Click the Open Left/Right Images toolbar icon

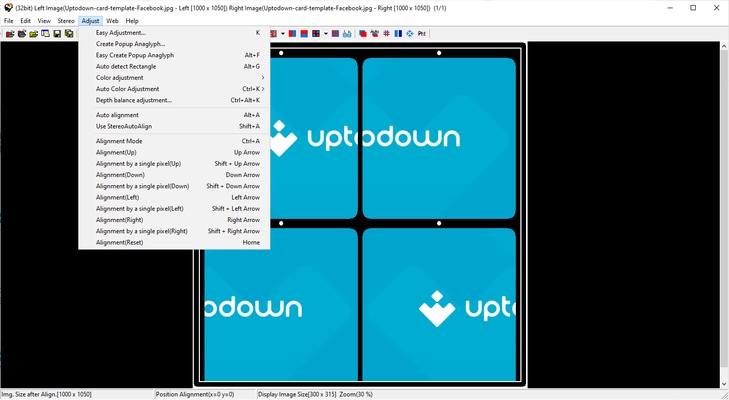pos(22,33)
